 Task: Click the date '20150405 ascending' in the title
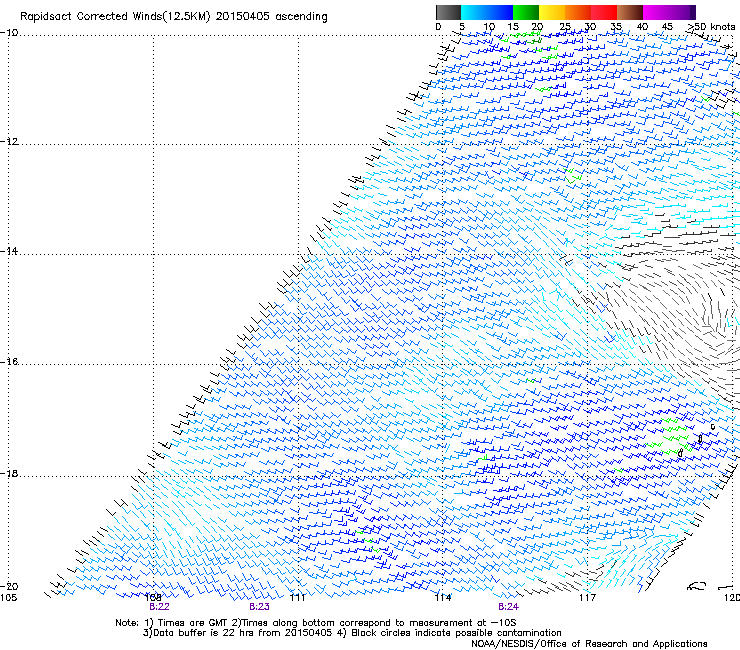(x=271, y=17)
